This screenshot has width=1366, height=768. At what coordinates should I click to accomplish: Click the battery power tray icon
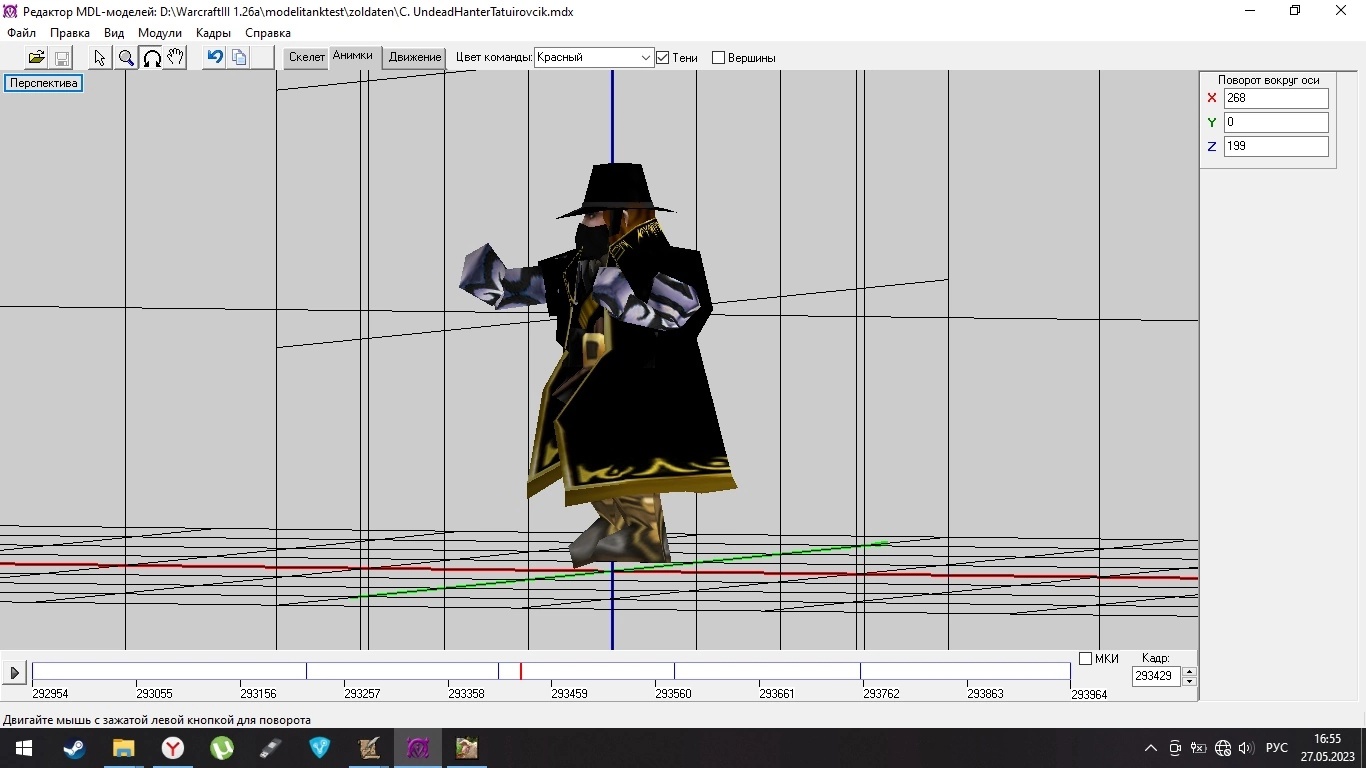(x=1198, y=748)
